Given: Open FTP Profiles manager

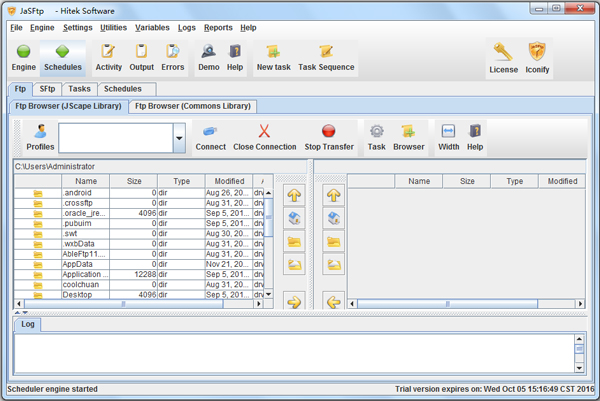Looking at the screenshot, I should (x=40, y=137).
